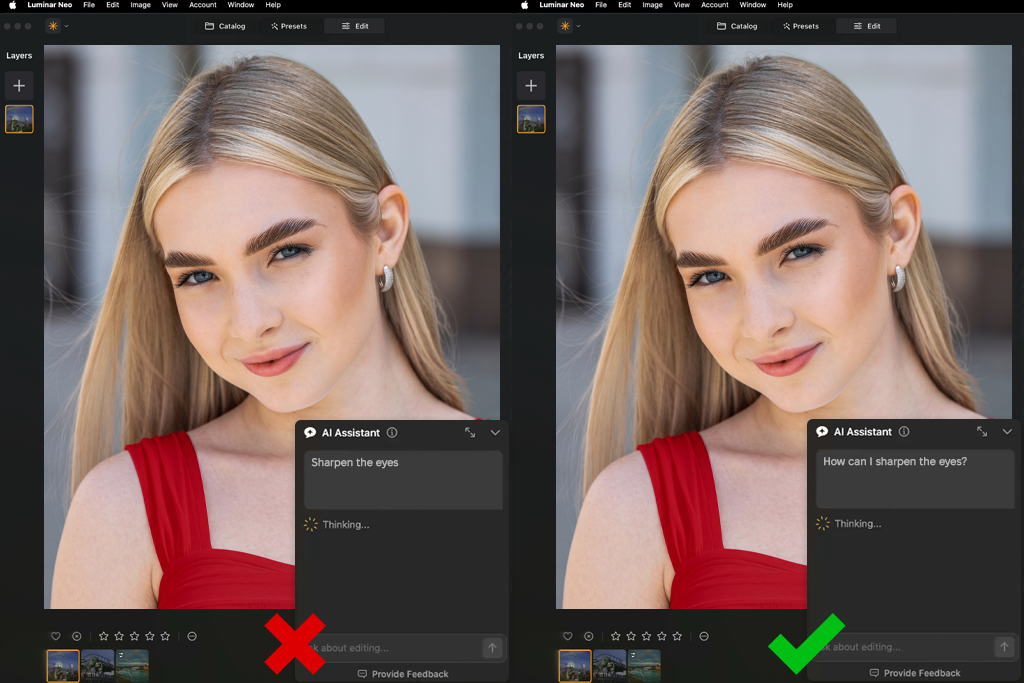
Task: Click AI Assistant speech bubble icon, left window
Action: pos(310,432)
